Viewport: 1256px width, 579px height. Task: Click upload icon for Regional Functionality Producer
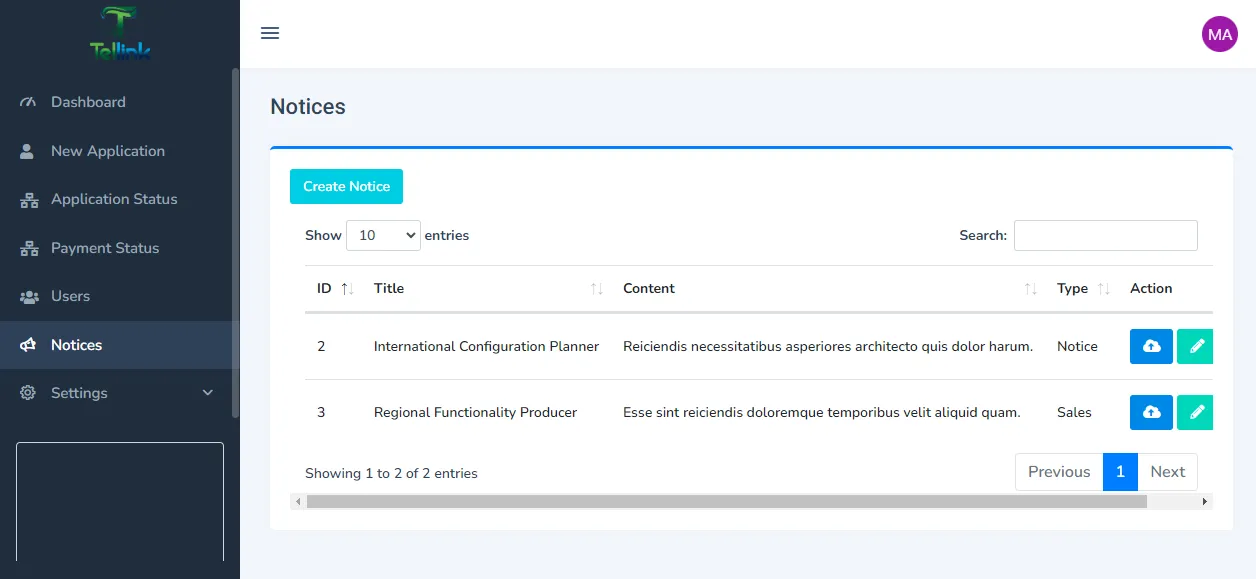coord(1151,412)
